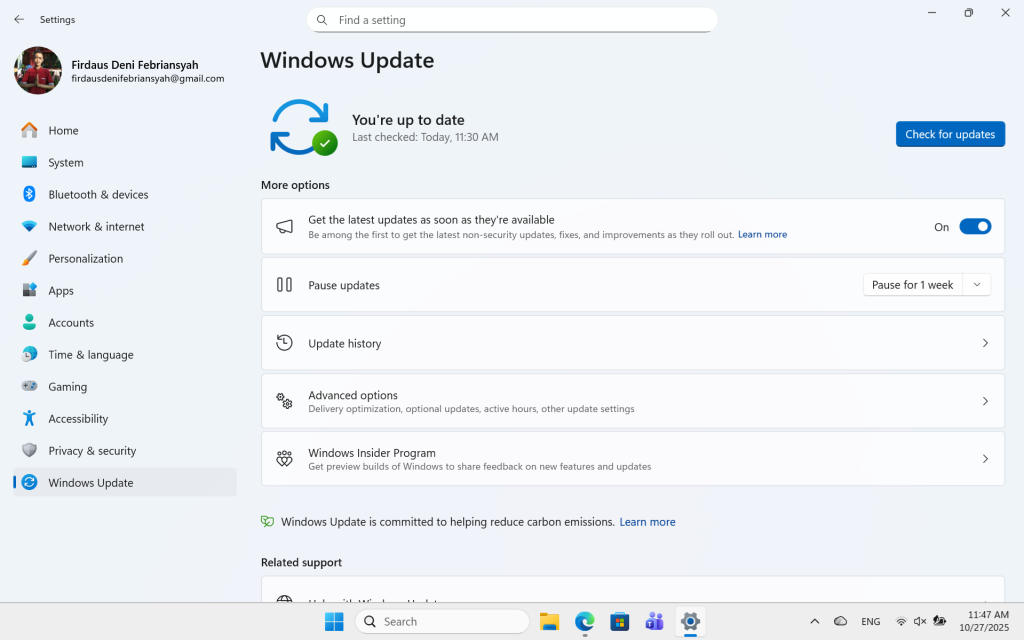The image size is (1024, 640).
Task: Expand Advanced options chevron
Action: 985,401
